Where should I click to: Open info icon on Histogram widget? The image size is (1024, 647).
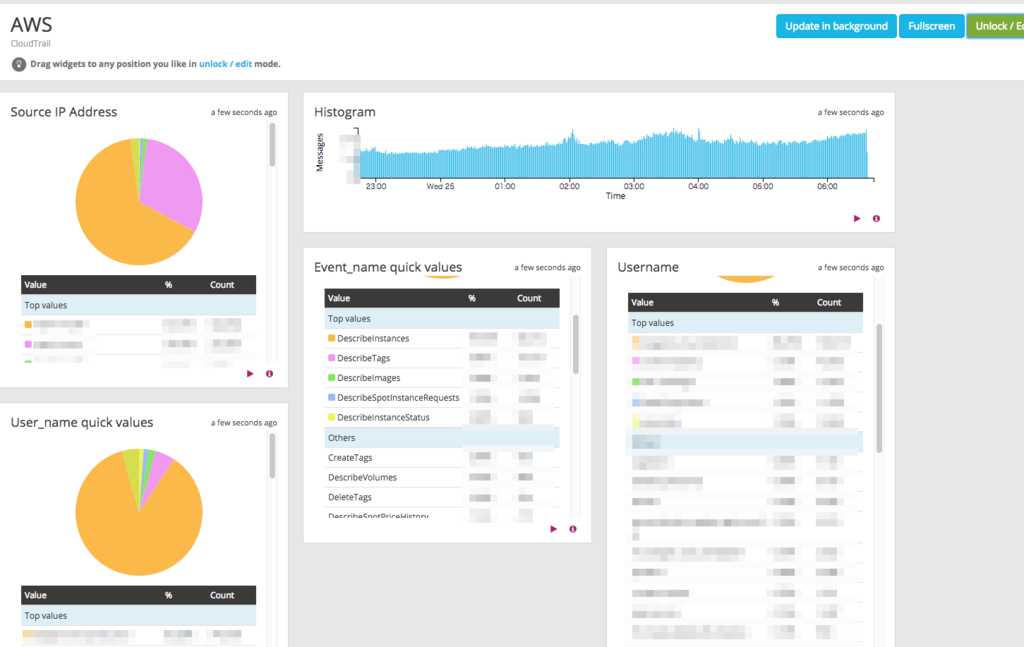(876, 218)
